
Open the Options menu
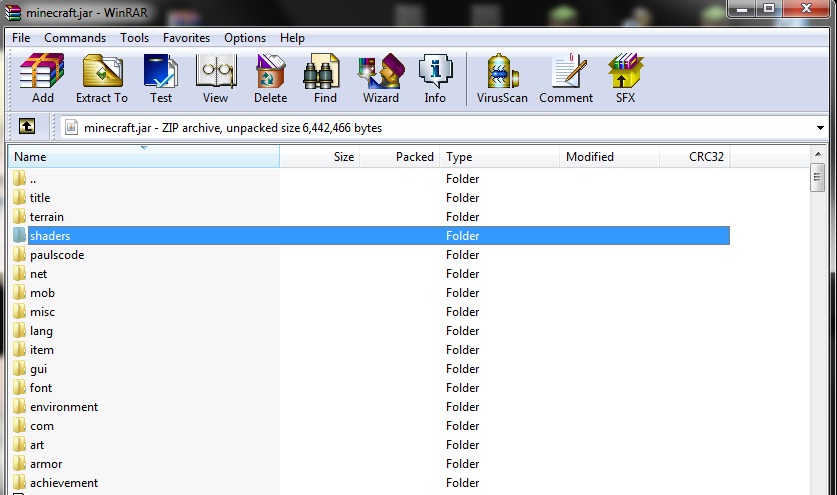(x=245, y=38)
